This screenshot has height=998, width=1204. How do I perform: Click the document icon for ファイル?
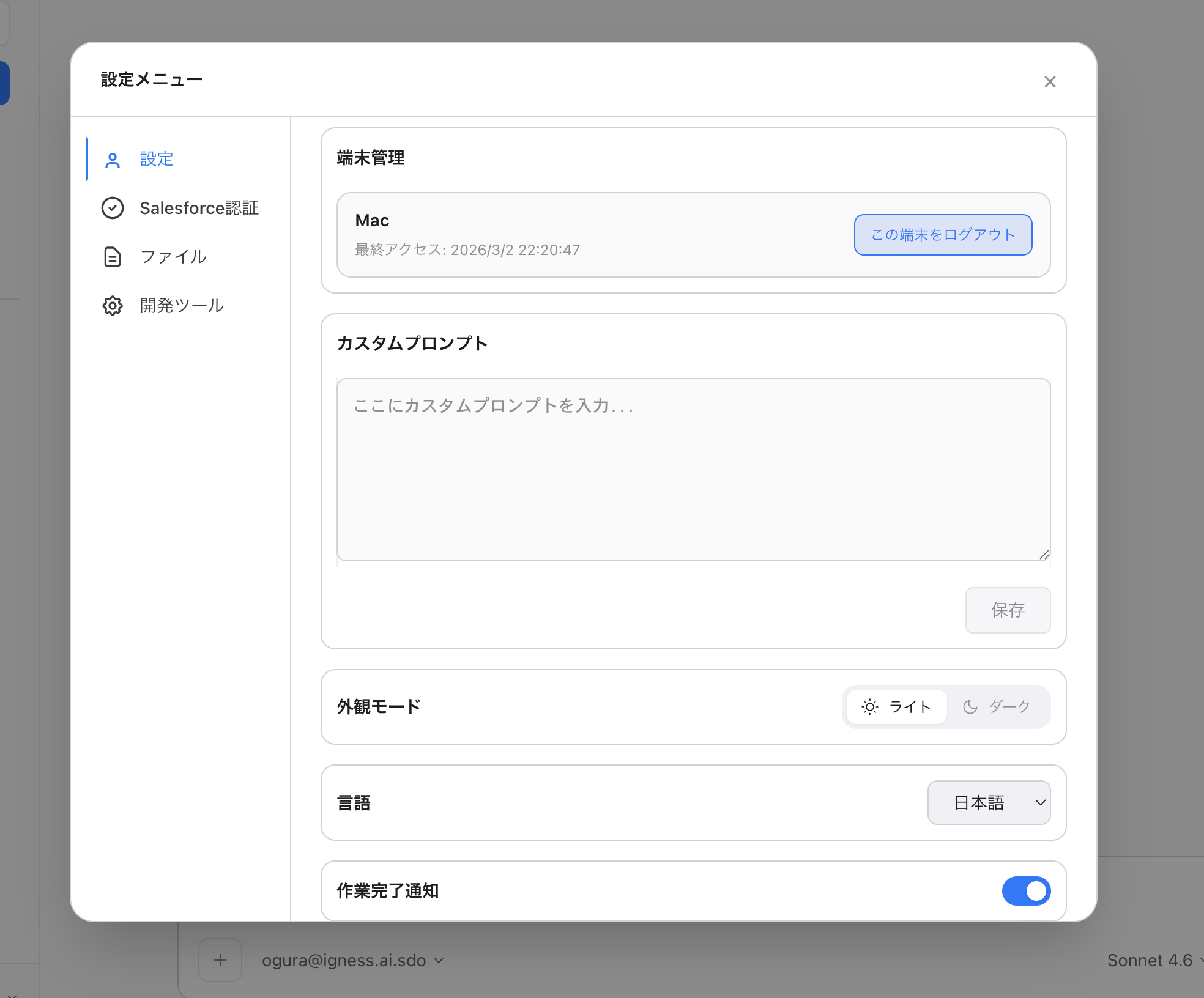tap(113, 257)
